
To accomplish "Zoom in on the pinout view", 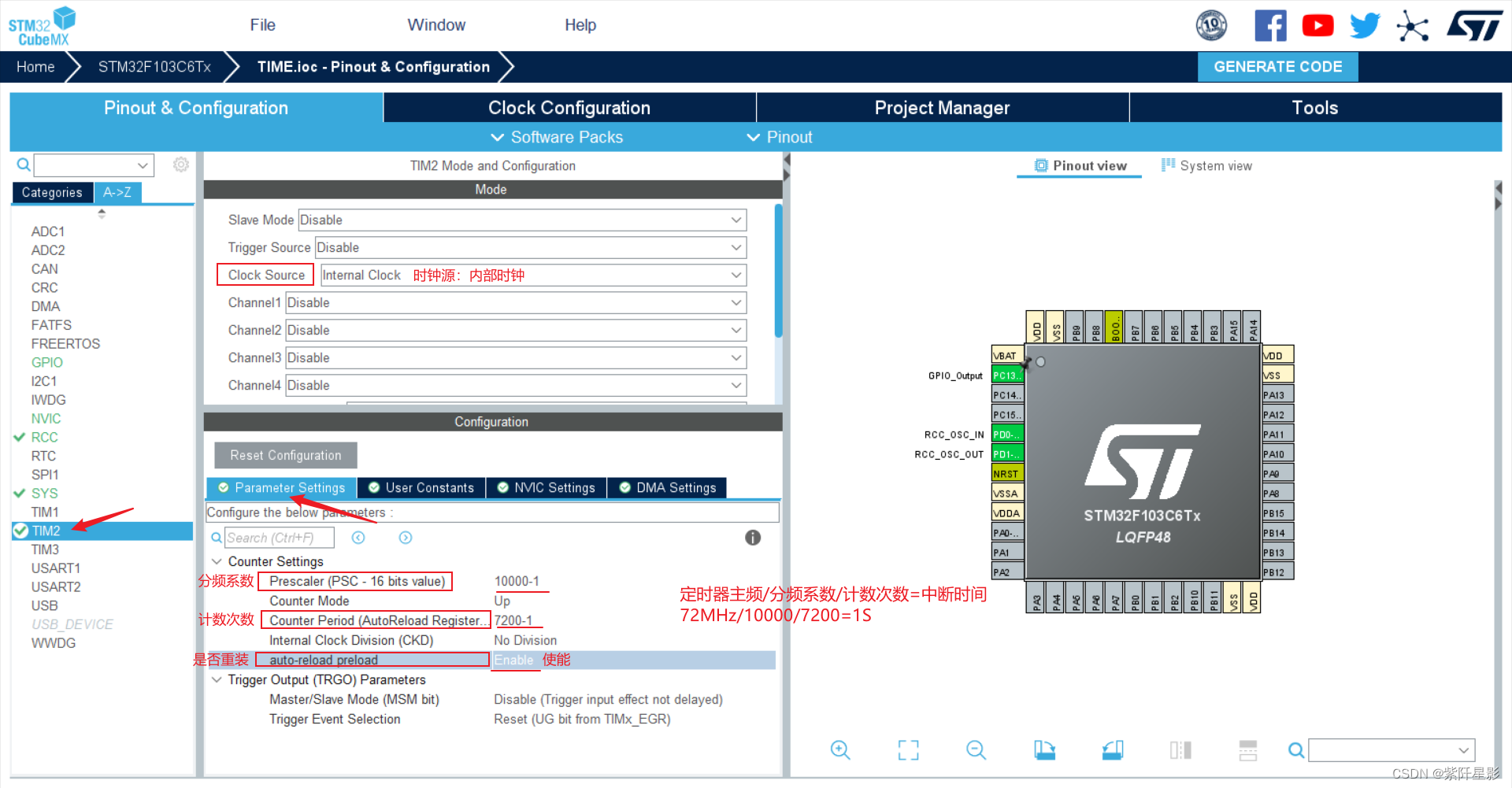I will [840, 750].
